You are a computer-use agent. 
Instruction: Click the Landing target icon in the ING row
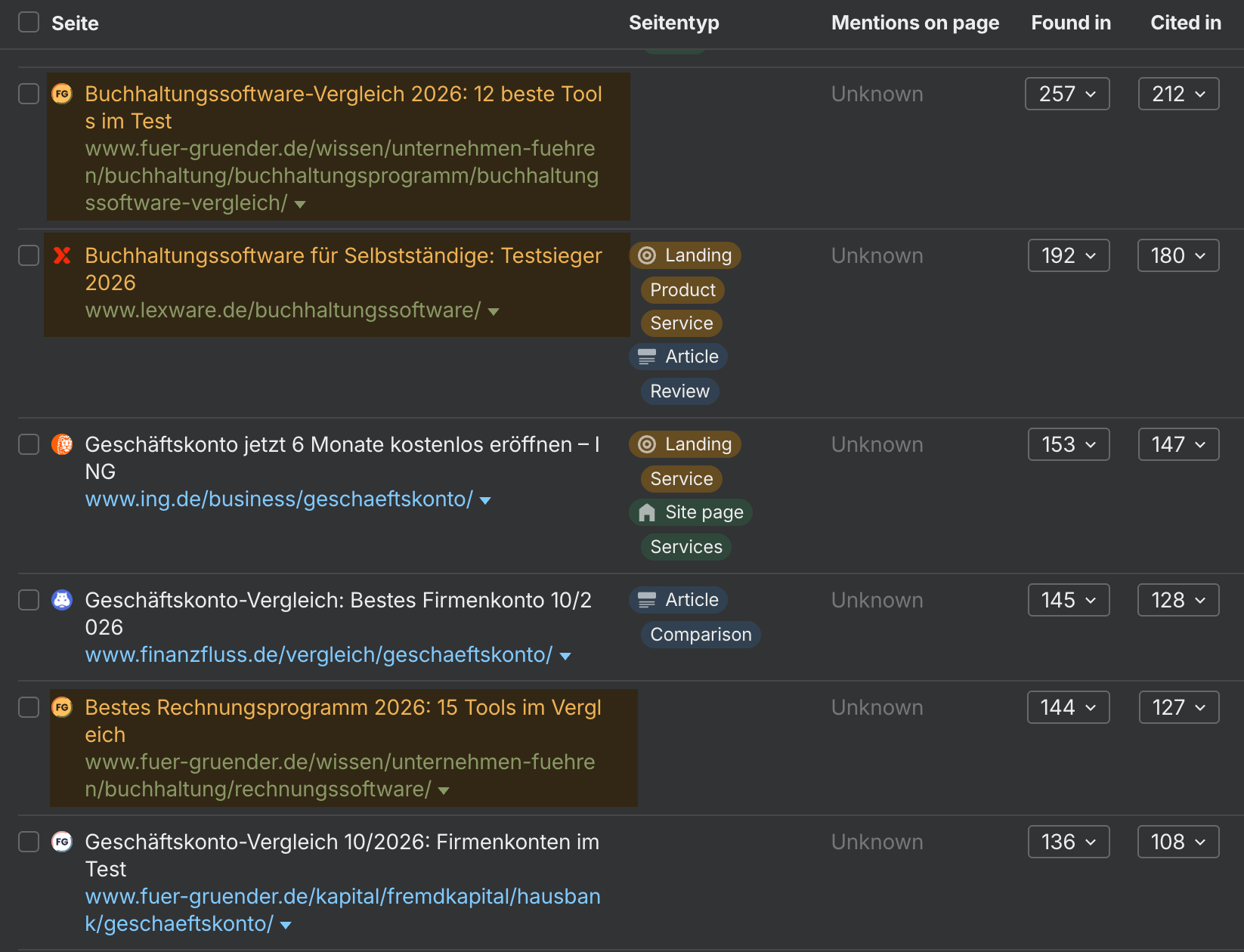click(647, 444)
